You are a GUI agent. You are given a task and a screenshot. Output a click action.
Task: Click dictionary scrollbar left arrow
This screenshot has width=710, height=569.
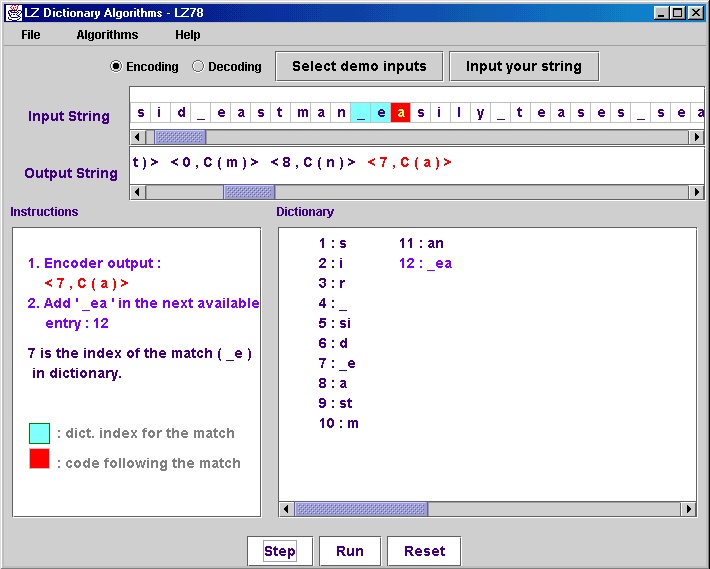tap(286, 509)
